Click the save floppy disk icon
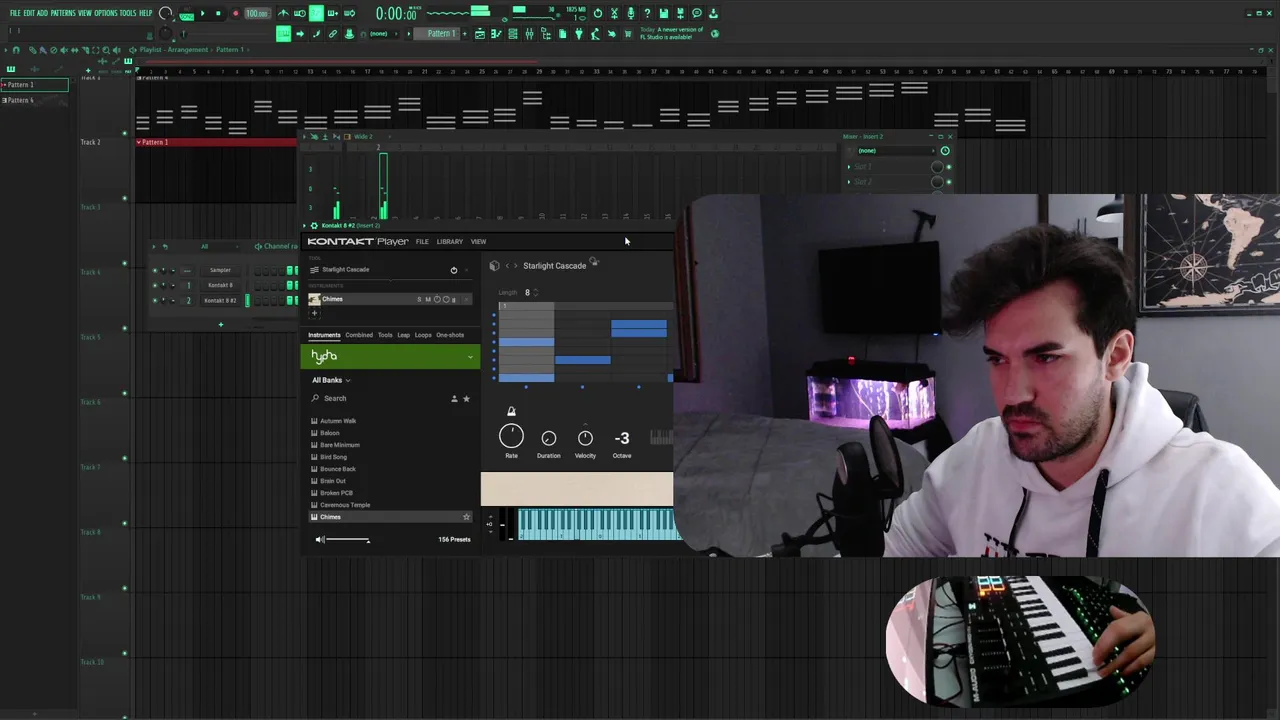The image size is (1280, 720). click(x=664, y=13)
